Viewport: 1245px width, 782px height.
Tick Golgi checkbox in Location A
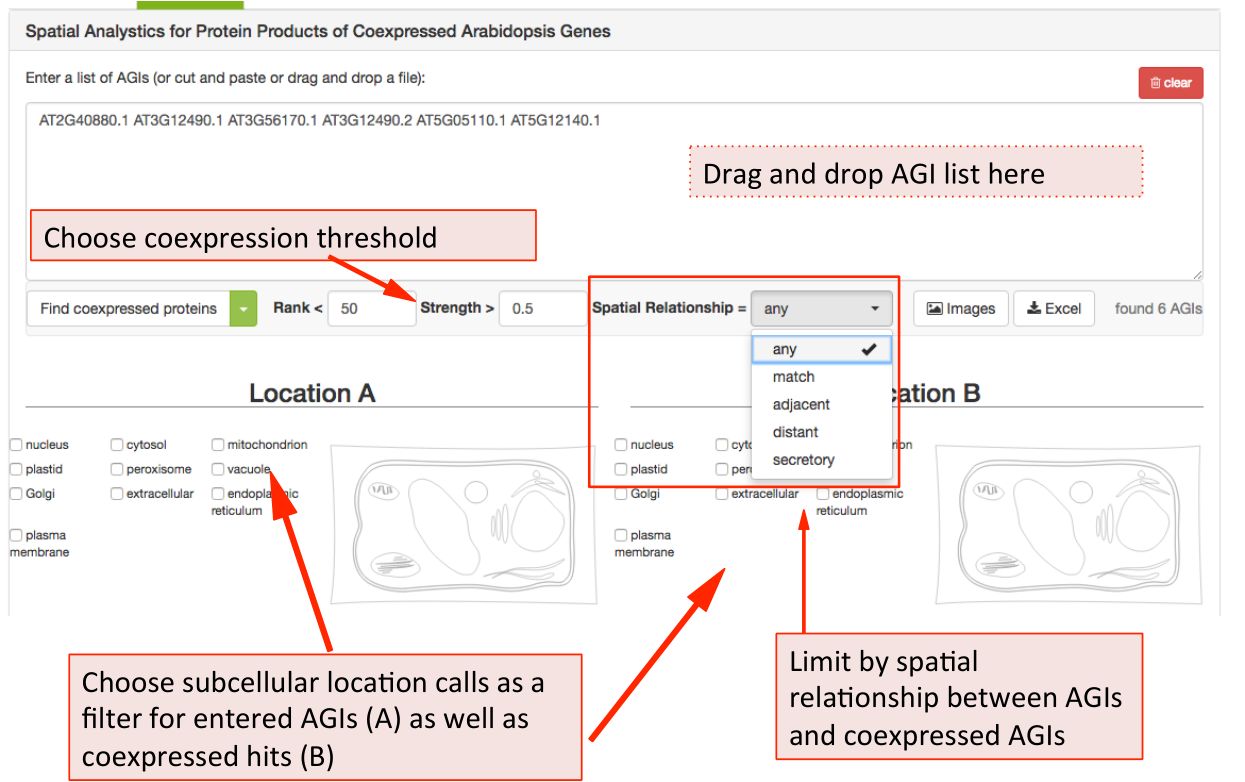coord(17,494)
